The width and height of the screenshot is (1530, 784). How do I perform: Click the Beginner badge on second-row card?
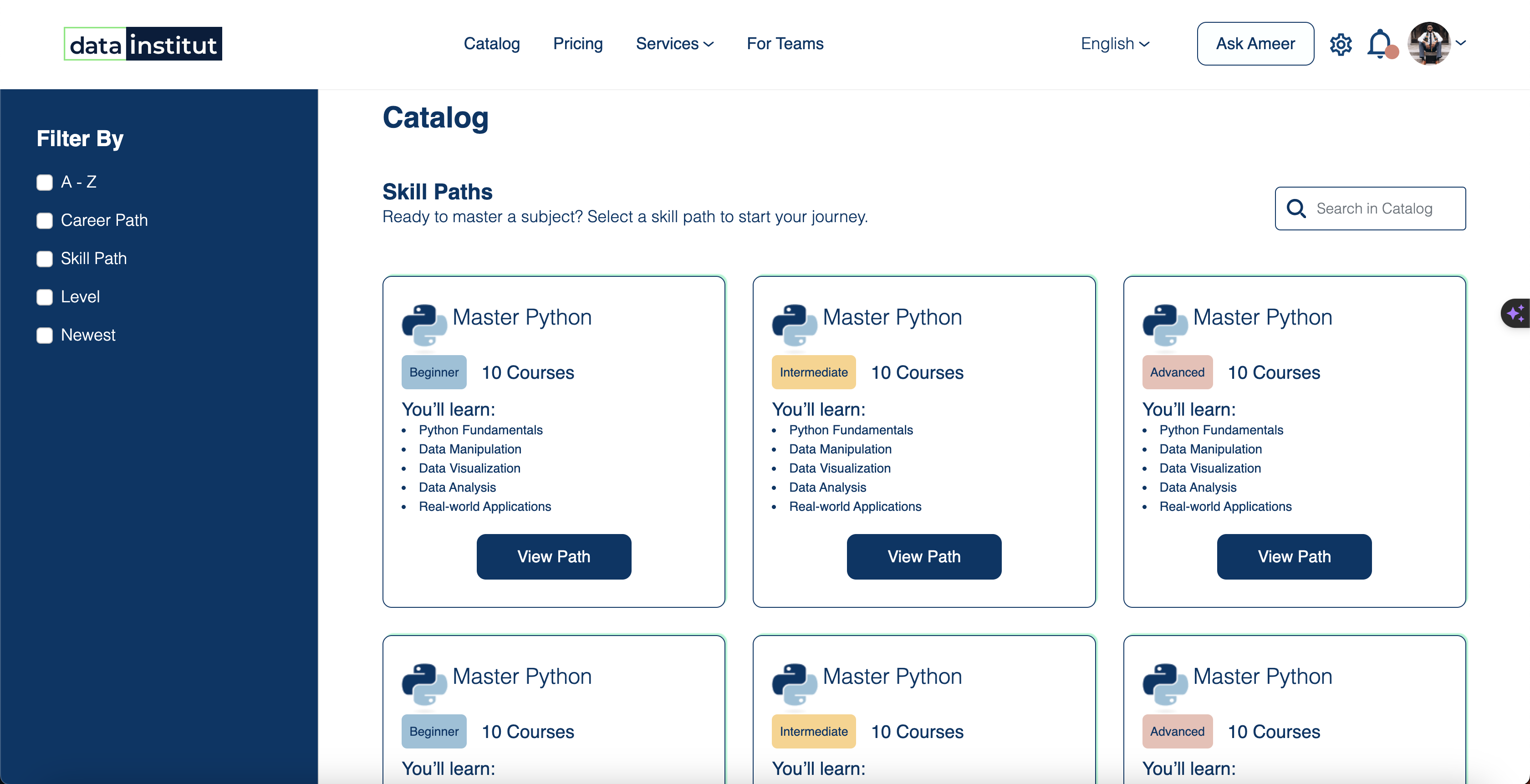coord(433,732)
